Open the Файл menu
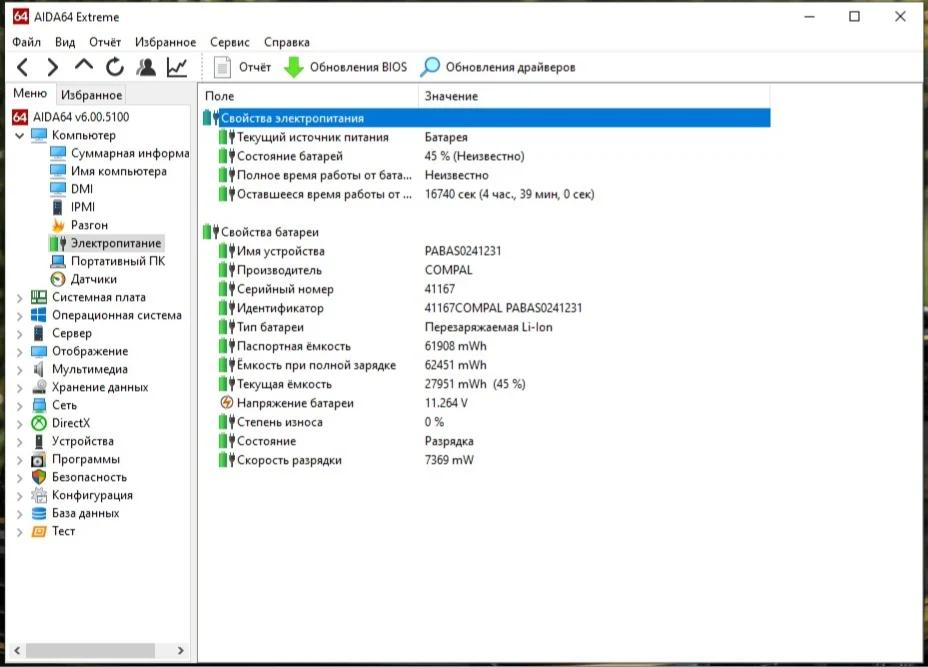Image resolution: width=928 pixels, height=667 pixels. pyautogui.click(x=27, y=42)
